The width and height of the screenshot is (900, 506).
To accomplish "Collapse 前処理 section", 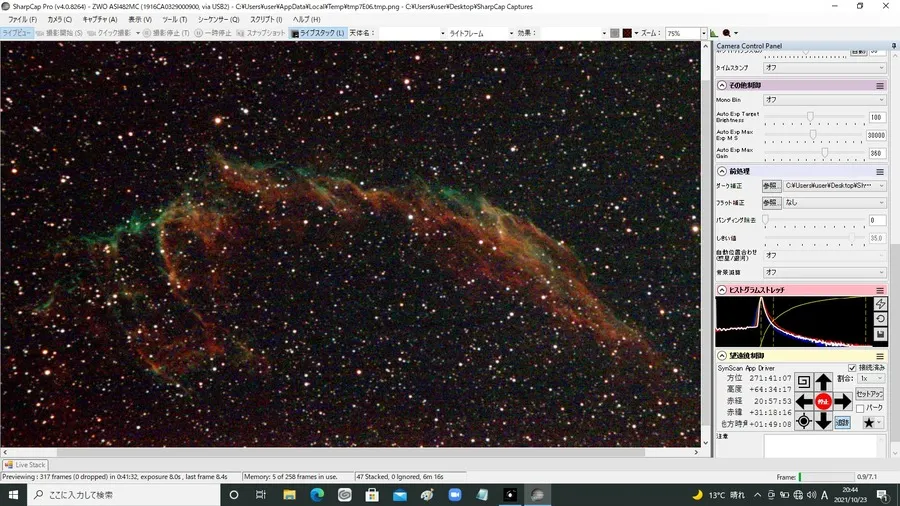I will pos(722,172).
